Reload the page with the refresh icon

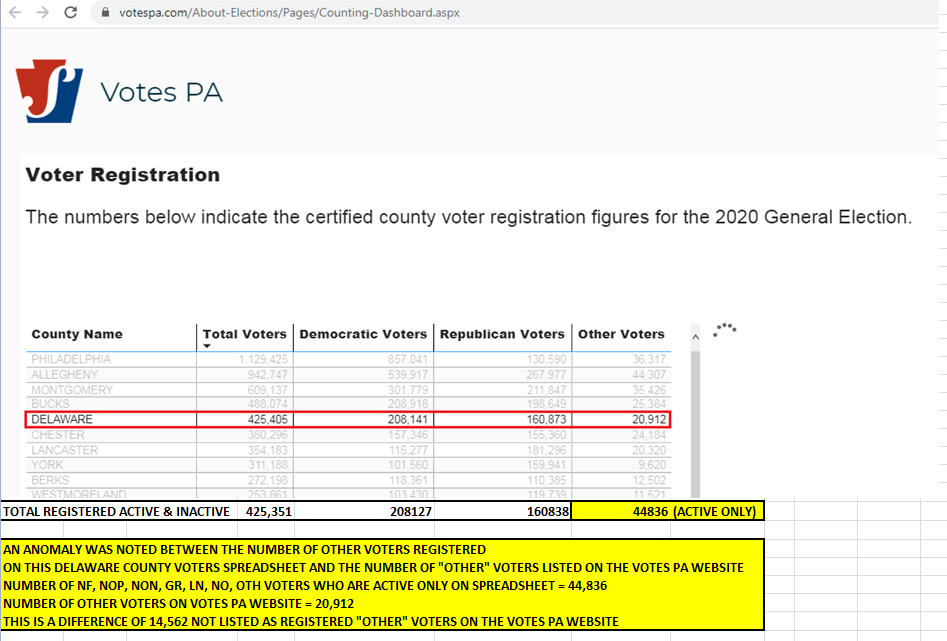(x=71, y=12)
